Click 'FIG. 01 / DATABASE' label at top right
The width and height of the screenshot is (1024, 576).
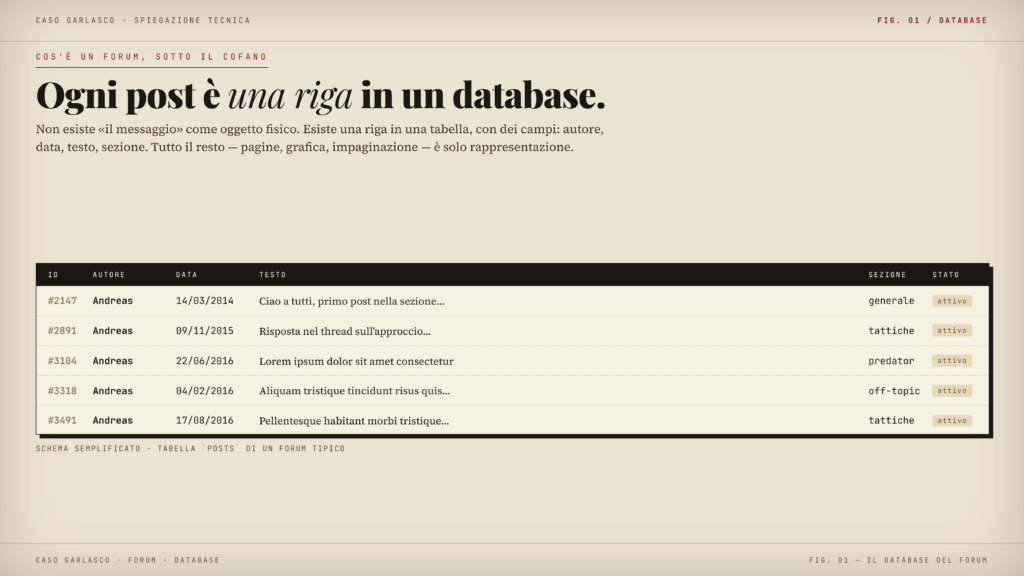[932, 20]
